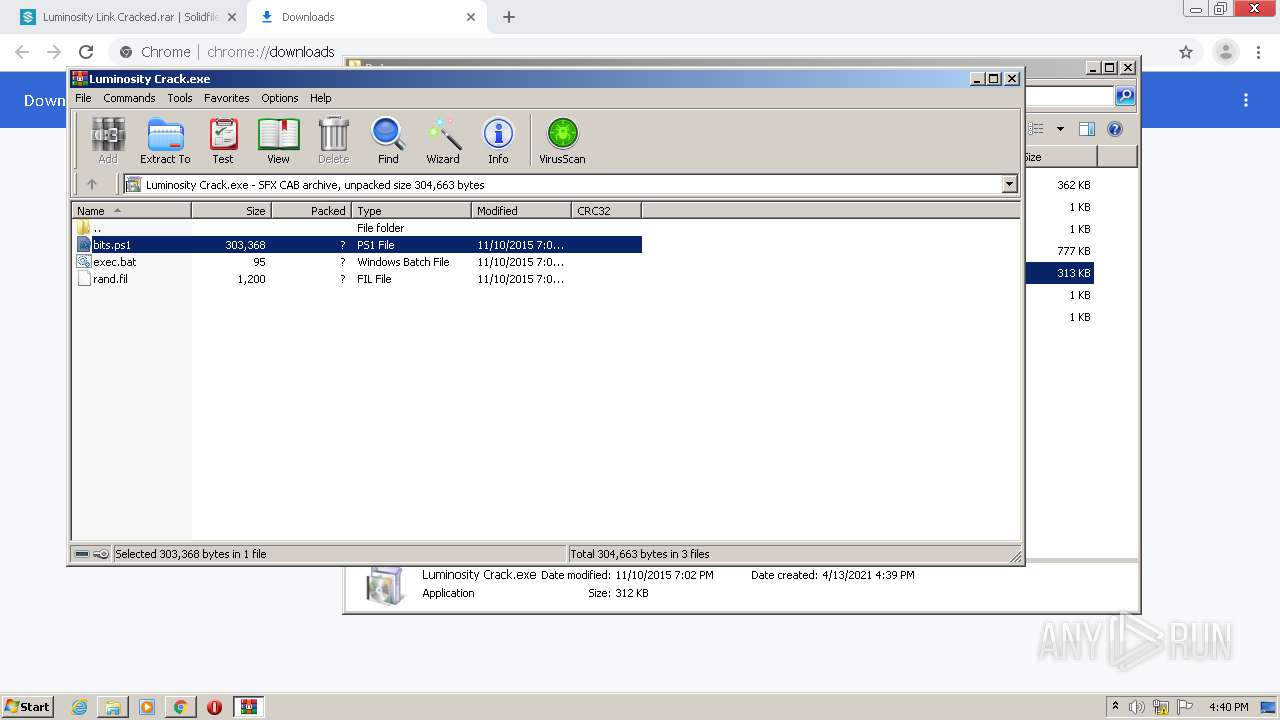Viewport: 1280px width, 720px height.
Task: Open the Help menu
Action: tap(320, 98)
